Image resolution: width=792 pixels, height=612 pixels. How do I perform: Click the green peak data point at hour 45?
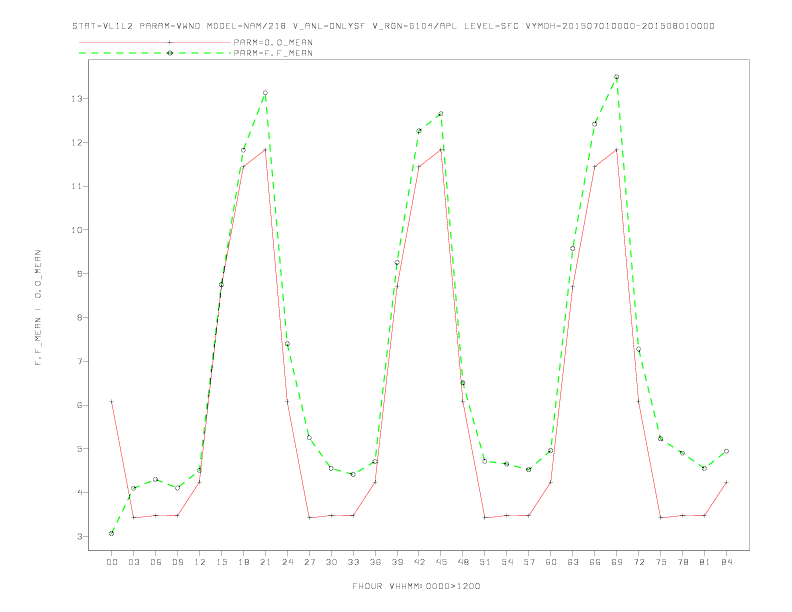[440, 114]
